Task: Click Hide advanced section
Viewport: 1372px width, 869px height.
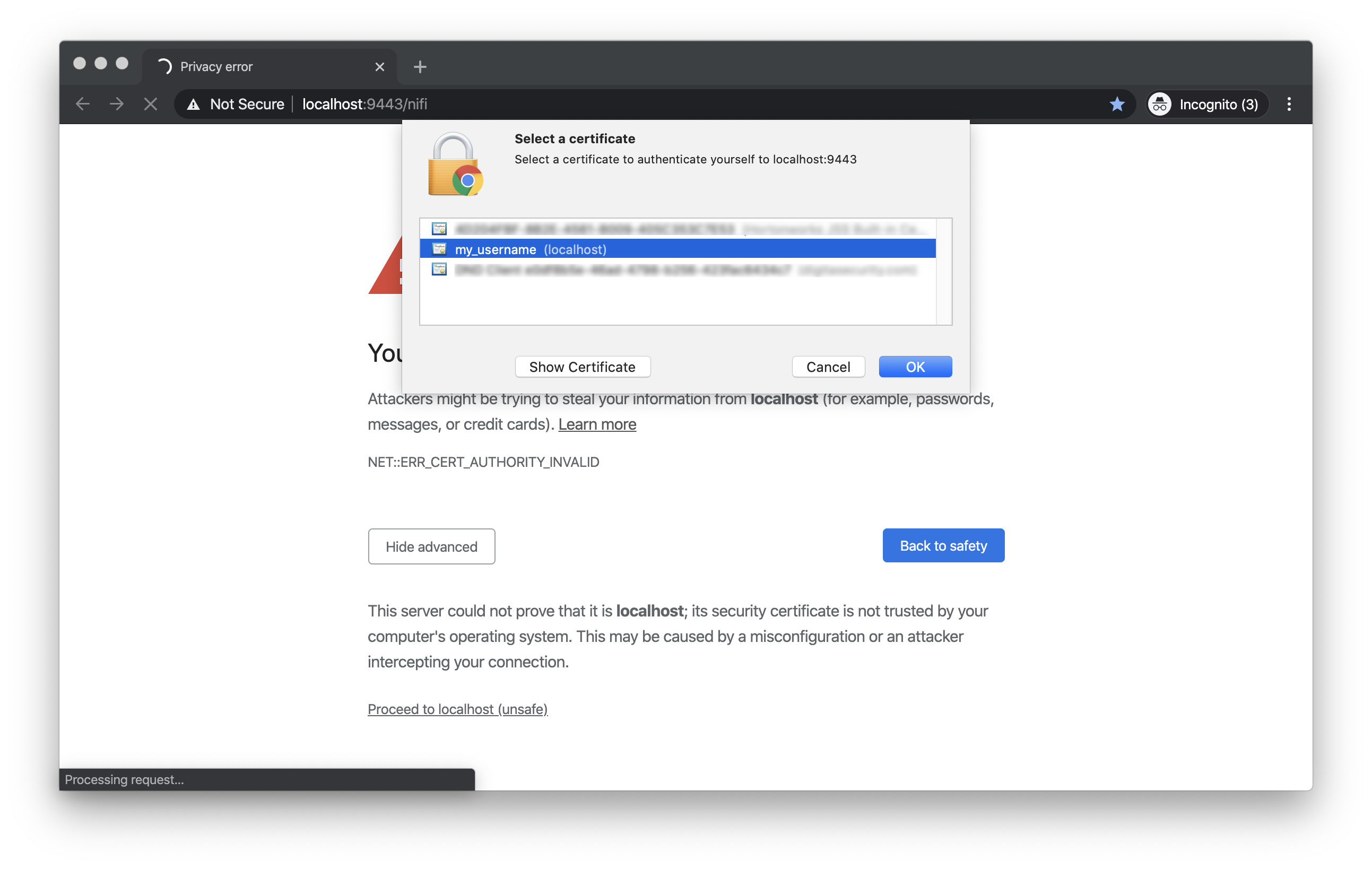Action: 431,546
